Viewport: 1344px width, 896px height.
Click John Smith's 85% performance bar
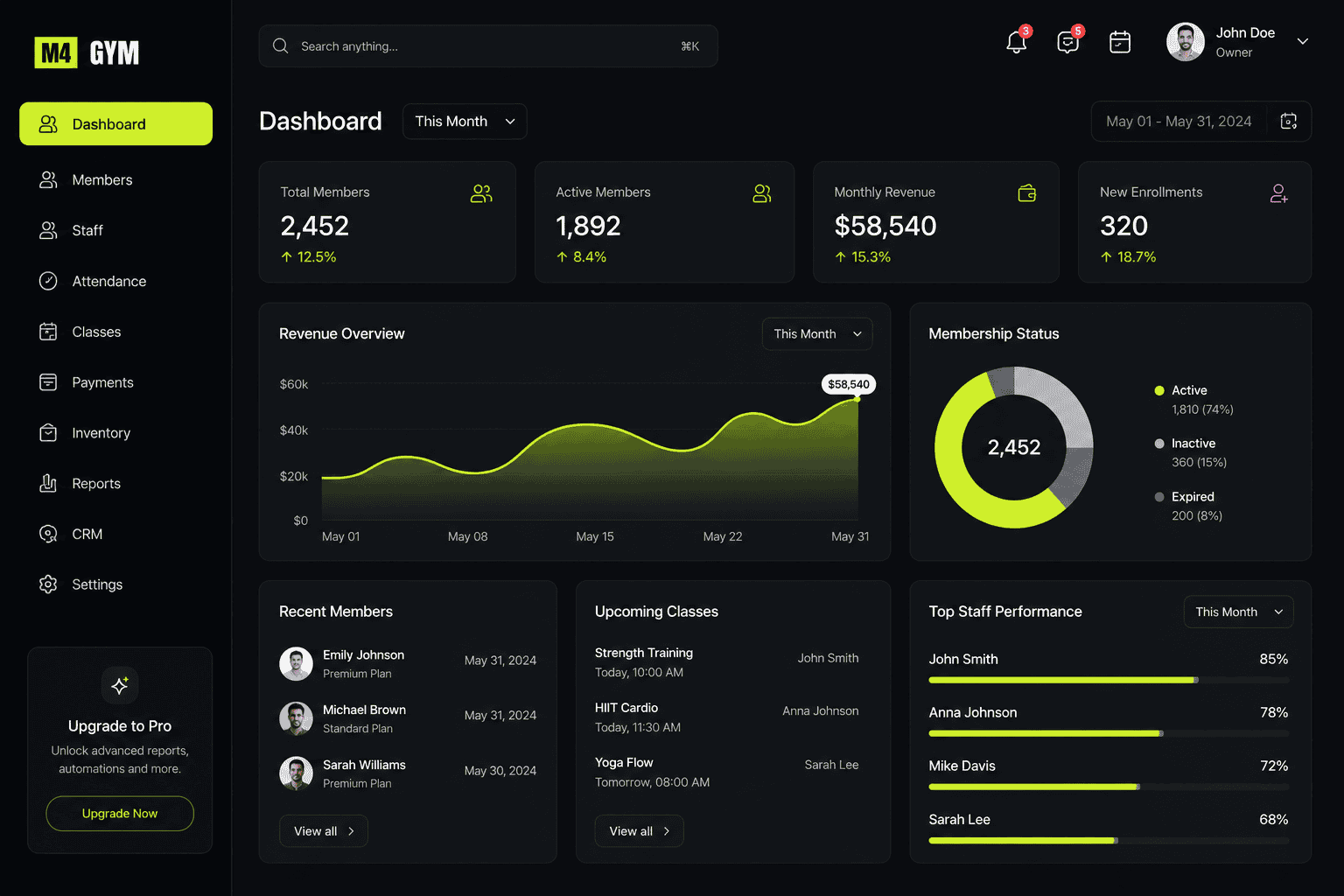pos(1109,680)
